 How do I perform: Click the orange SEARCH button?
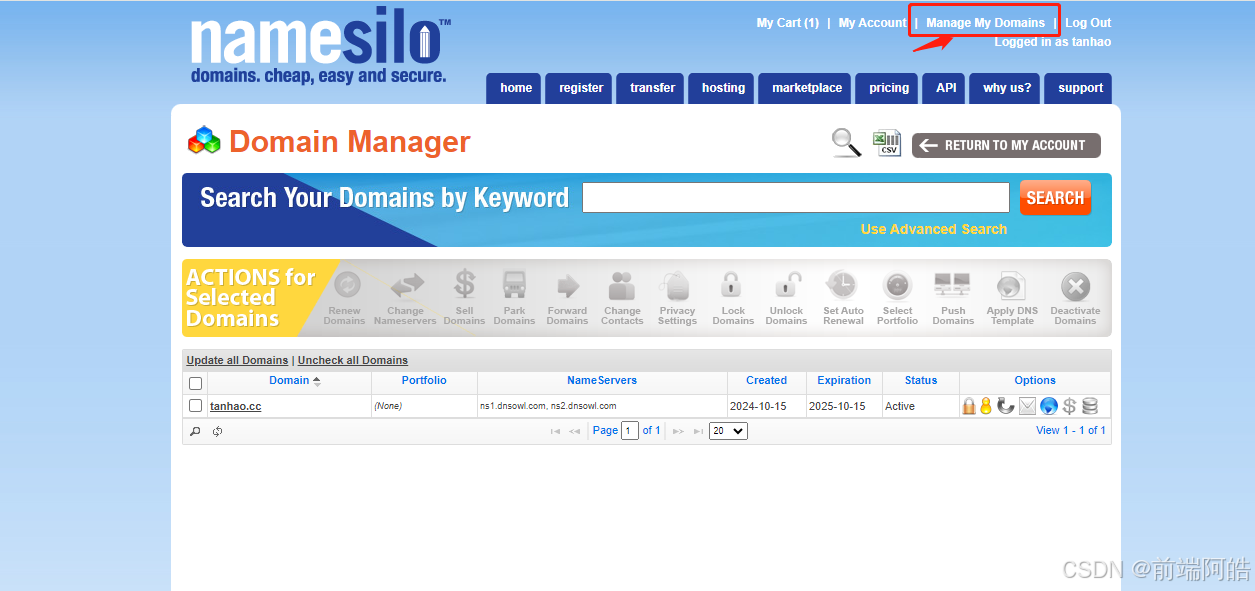click(1055, 198)
